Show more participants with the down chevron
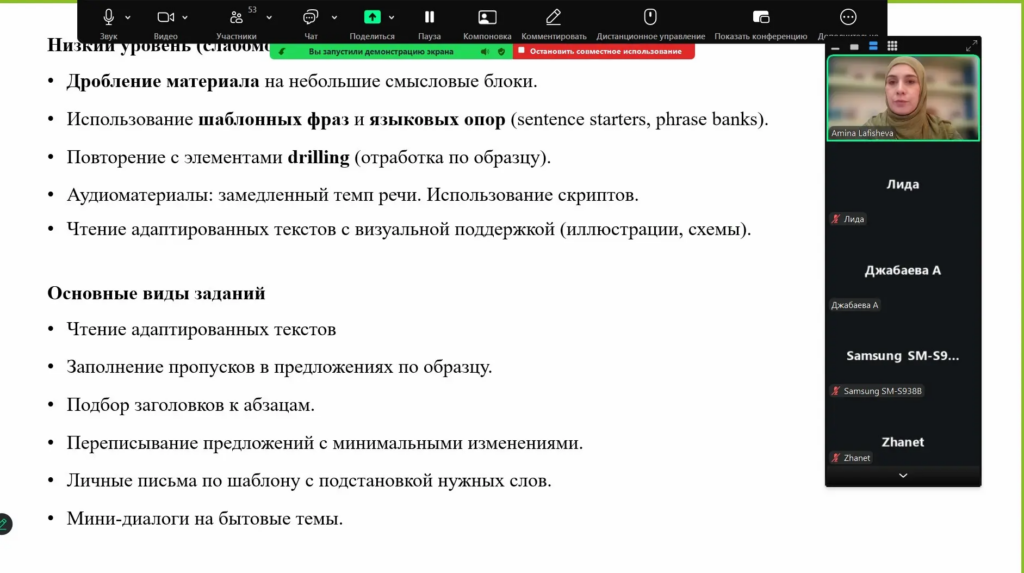 coord(903,476)
